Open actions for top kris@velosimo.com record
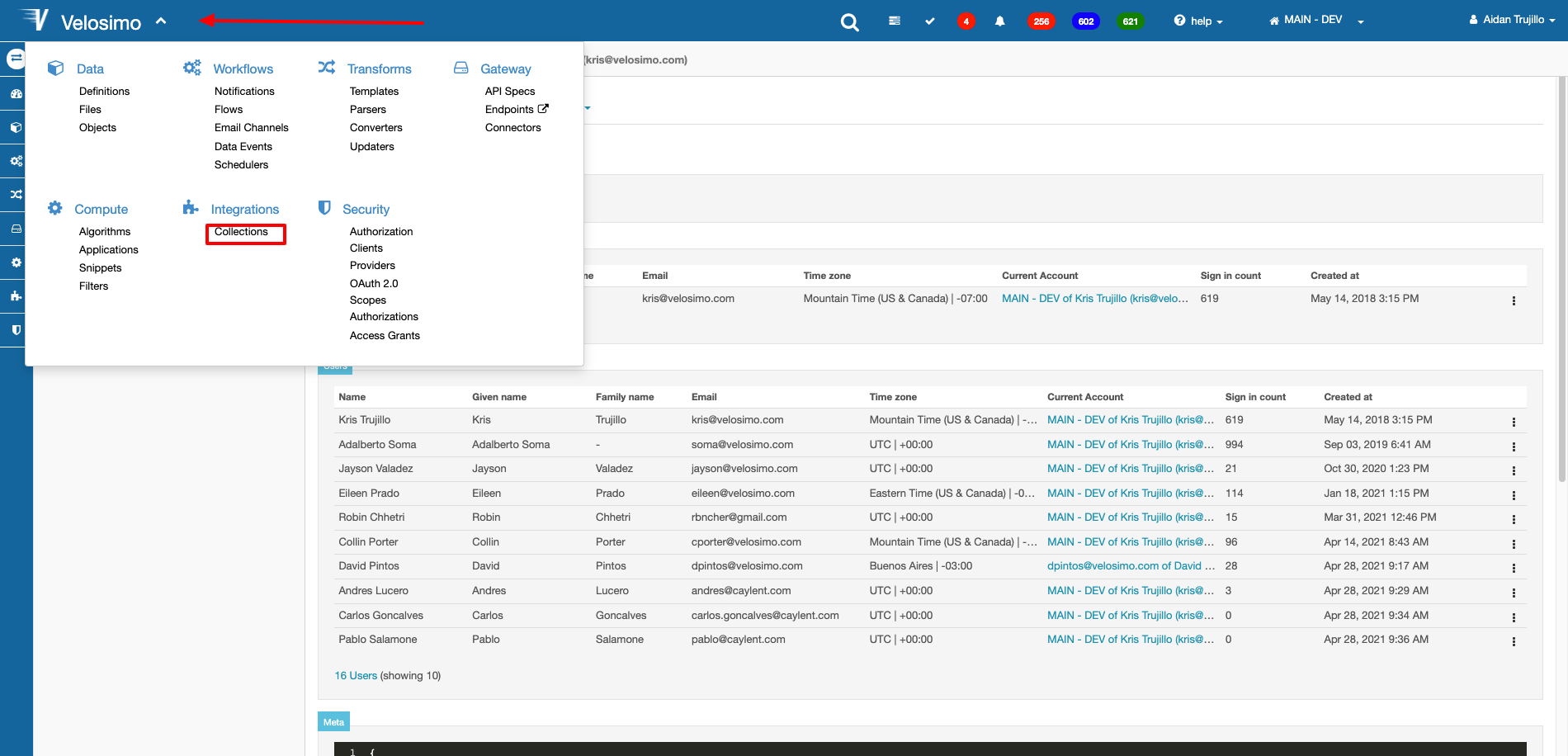 pyautogui.click(x=1514, y=300)
